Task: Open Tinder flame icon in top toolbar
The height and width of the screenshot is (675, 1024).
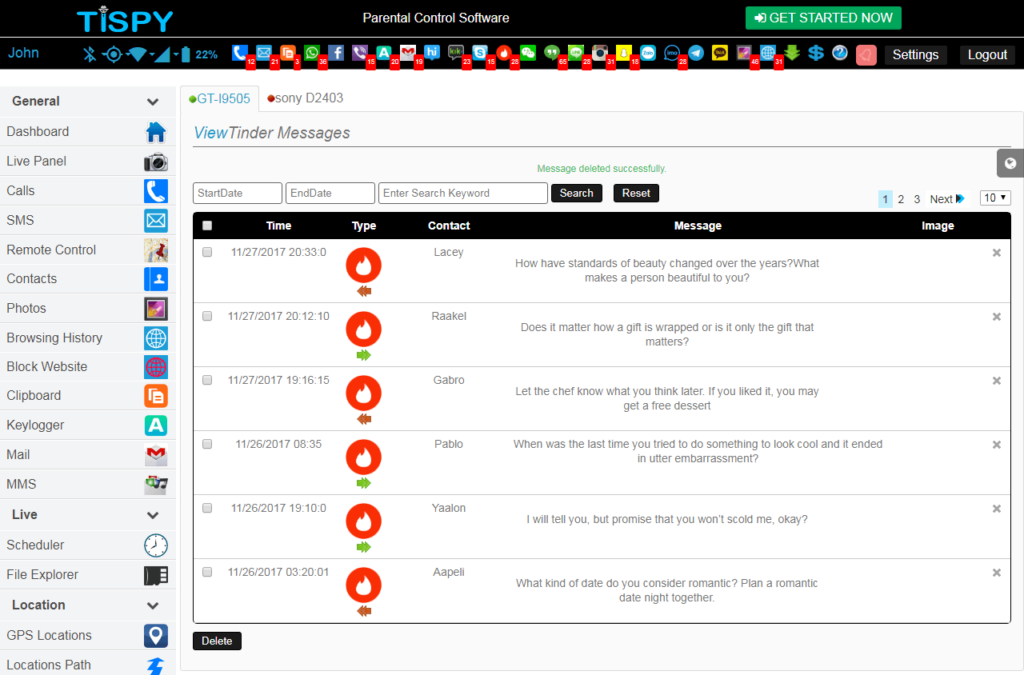Action: coord(504,53)
